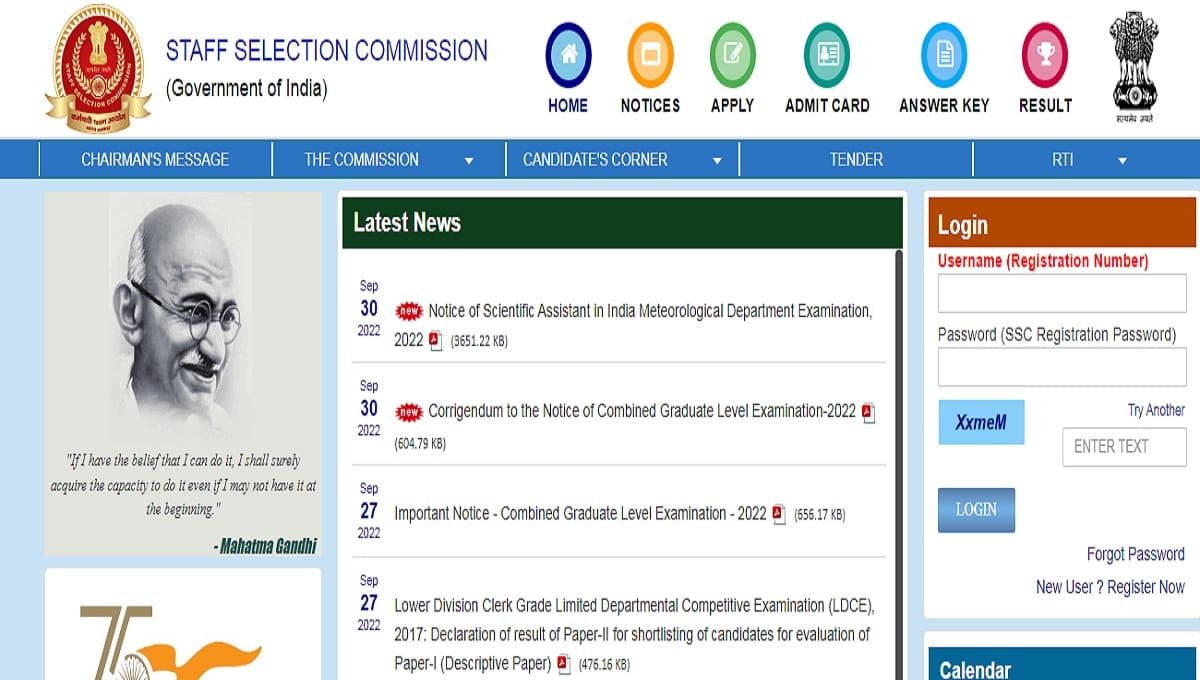Expand the RTI dropdown menu
1200x680 pixels.
pos(1087,160)
